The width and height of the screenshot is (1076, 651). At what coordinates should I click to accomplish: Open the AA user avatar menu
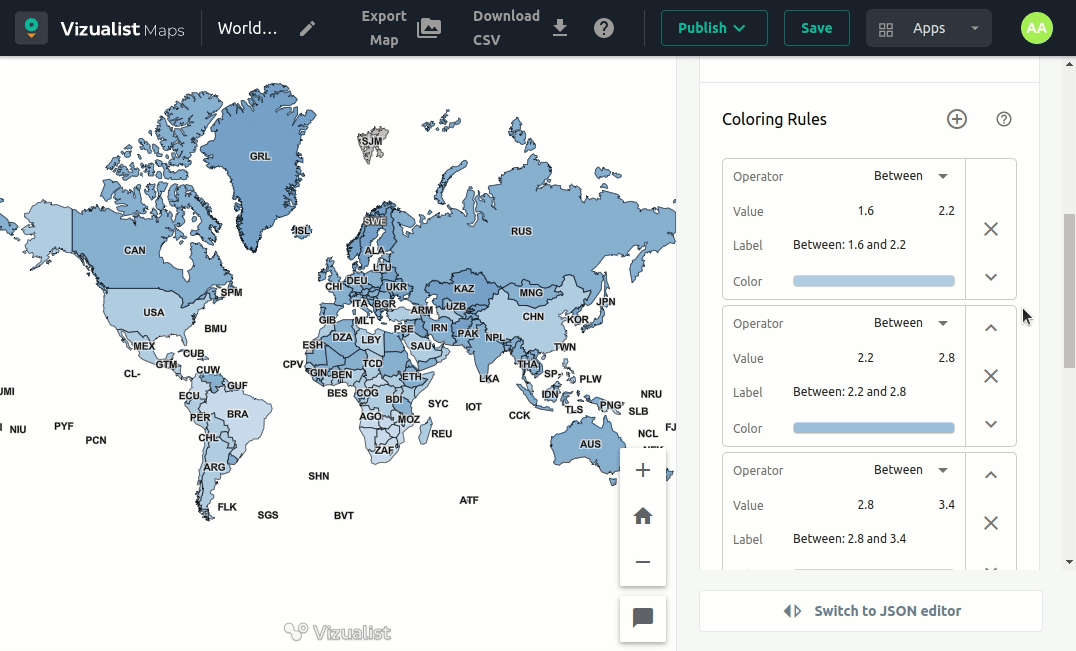point(1037,28)
